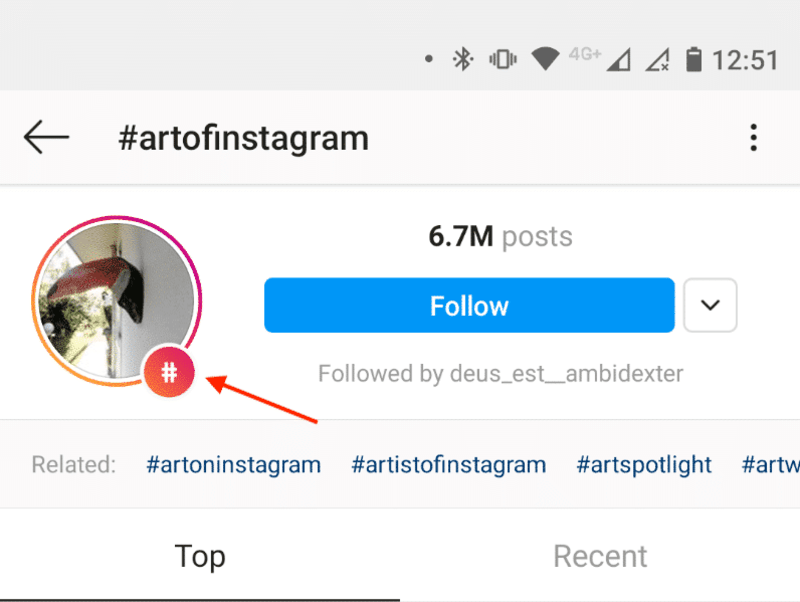Screen dimensions: 800x602
Task: Tap the 6.7M posts count
Action: 500,237
